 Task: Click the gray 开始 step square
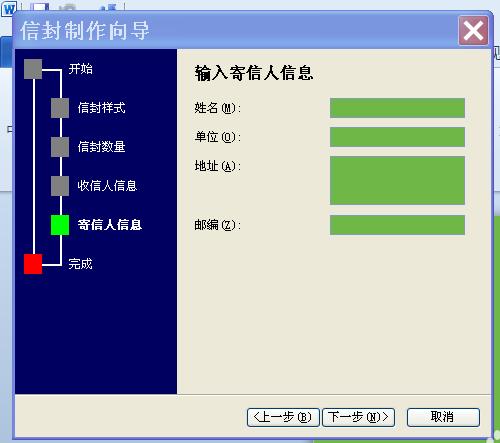33,69
